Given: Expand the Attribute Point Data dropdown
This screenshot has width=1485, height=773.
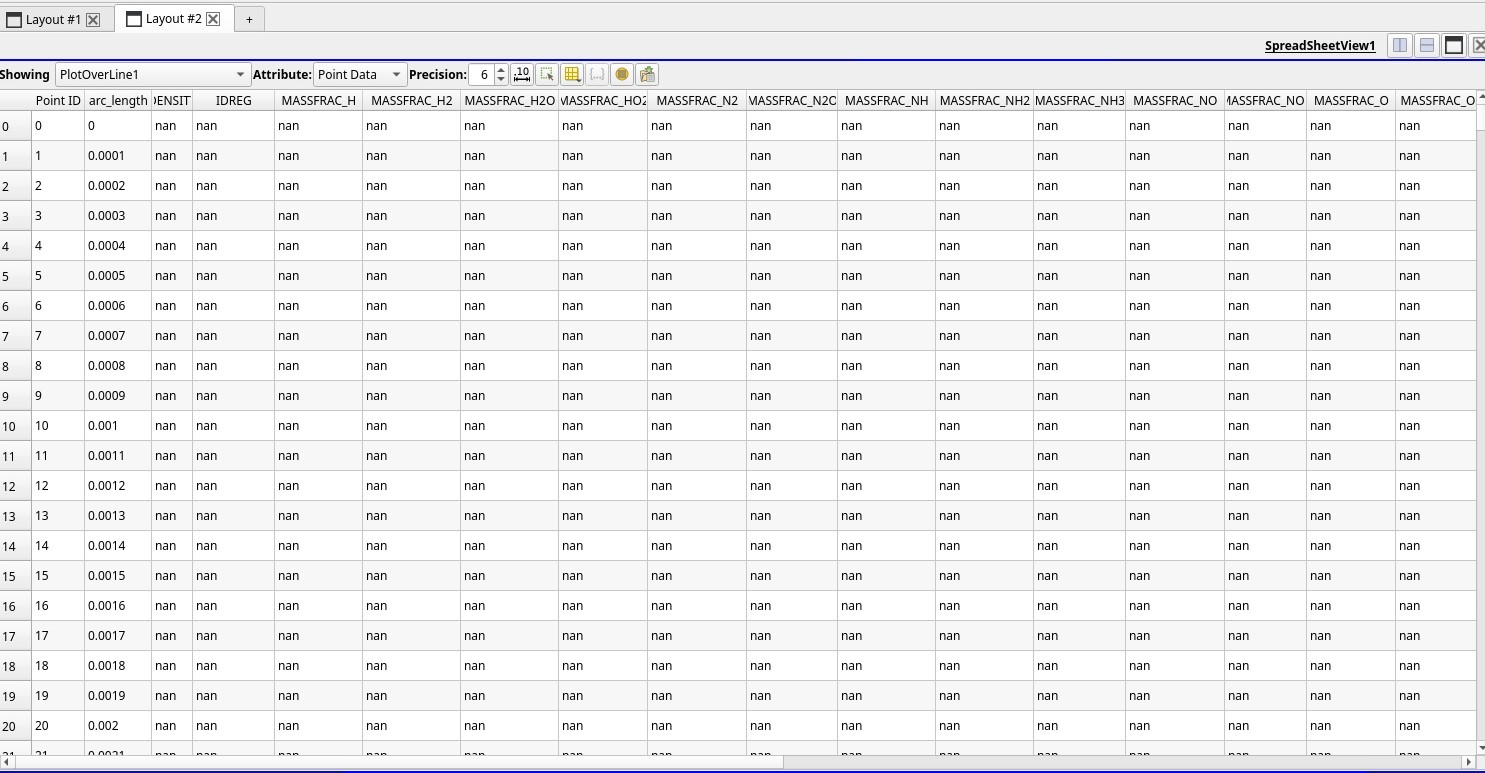Looking at the screenshot, I should 359,74.
